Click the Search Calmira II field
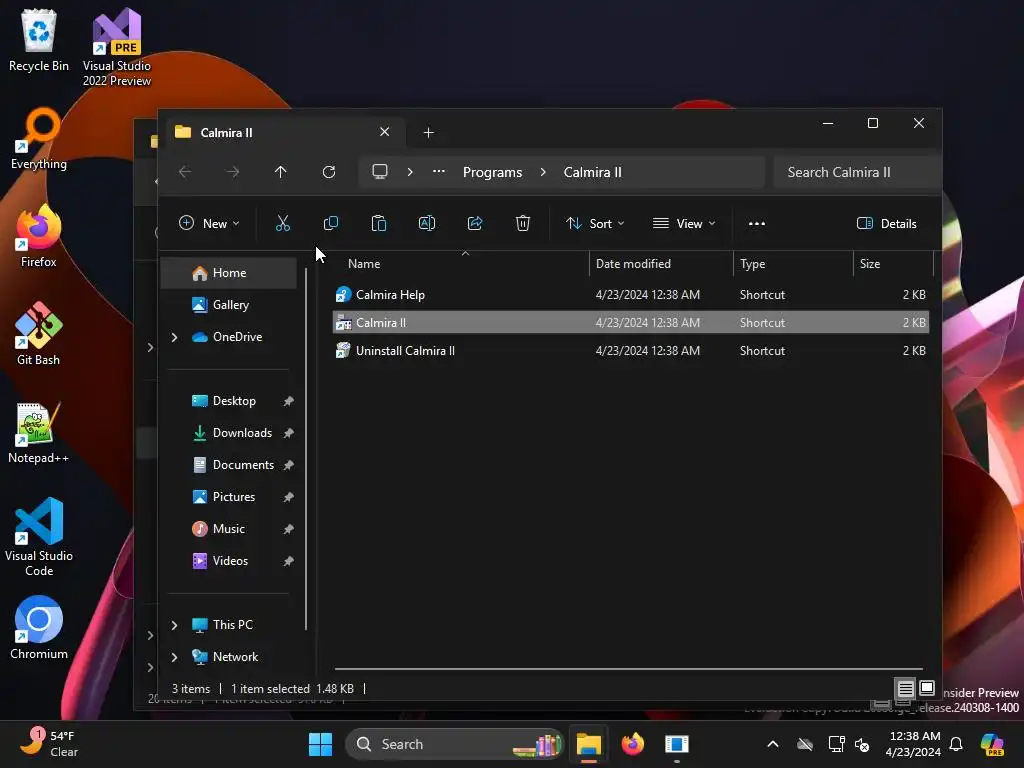This screenshot has height=768, width=1024. [857, 172]
